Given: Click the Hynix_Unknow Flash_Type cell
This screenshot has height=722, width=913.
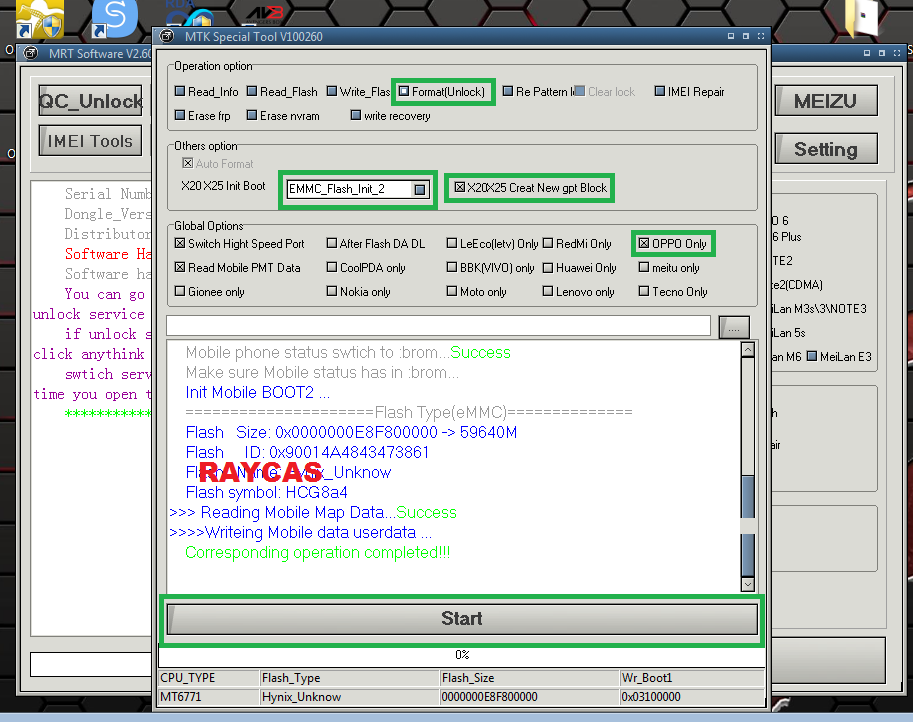Looking at the screenshot, I should pyautogui.click(x=350, y=697).
